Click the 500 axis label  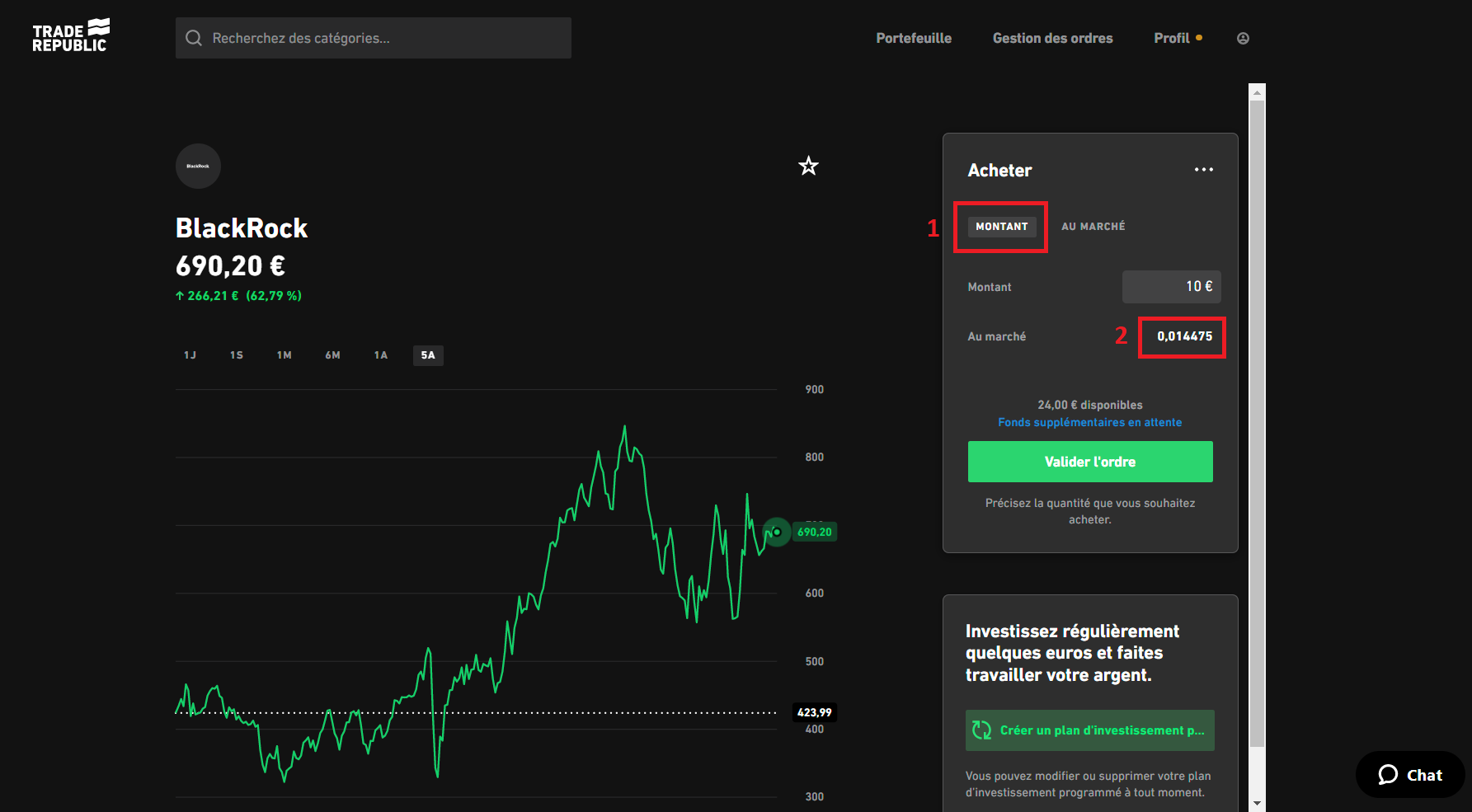tap(814, 661)
